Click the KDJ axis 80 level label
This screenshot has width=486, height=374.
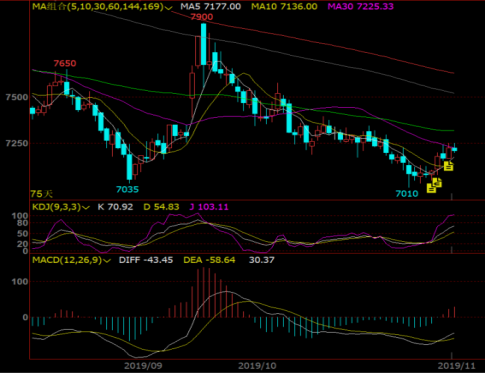click(x=21, y=223)
